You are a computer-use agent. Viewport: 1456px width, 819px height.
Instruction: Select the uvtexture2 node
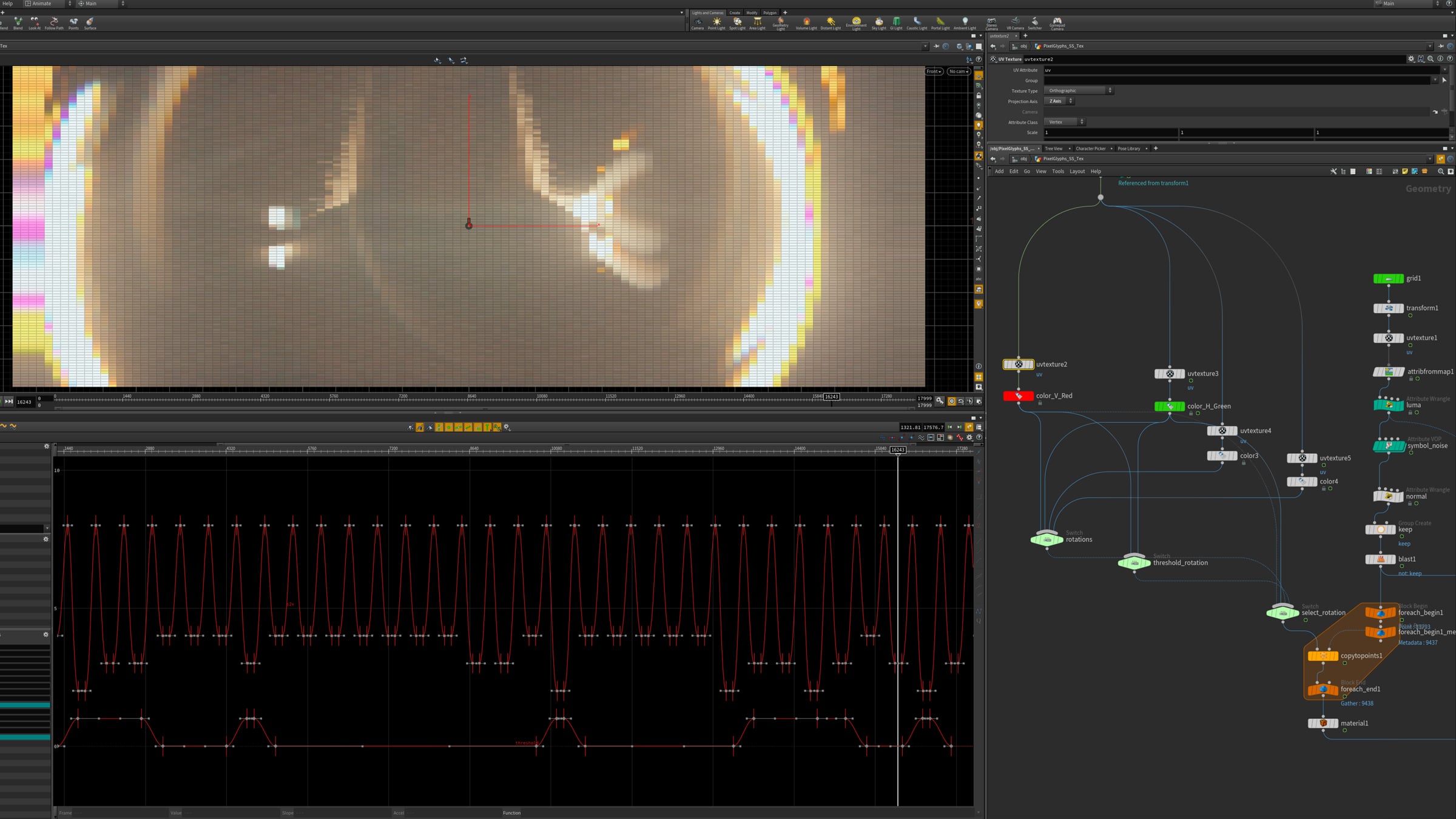click(1019, 365)
